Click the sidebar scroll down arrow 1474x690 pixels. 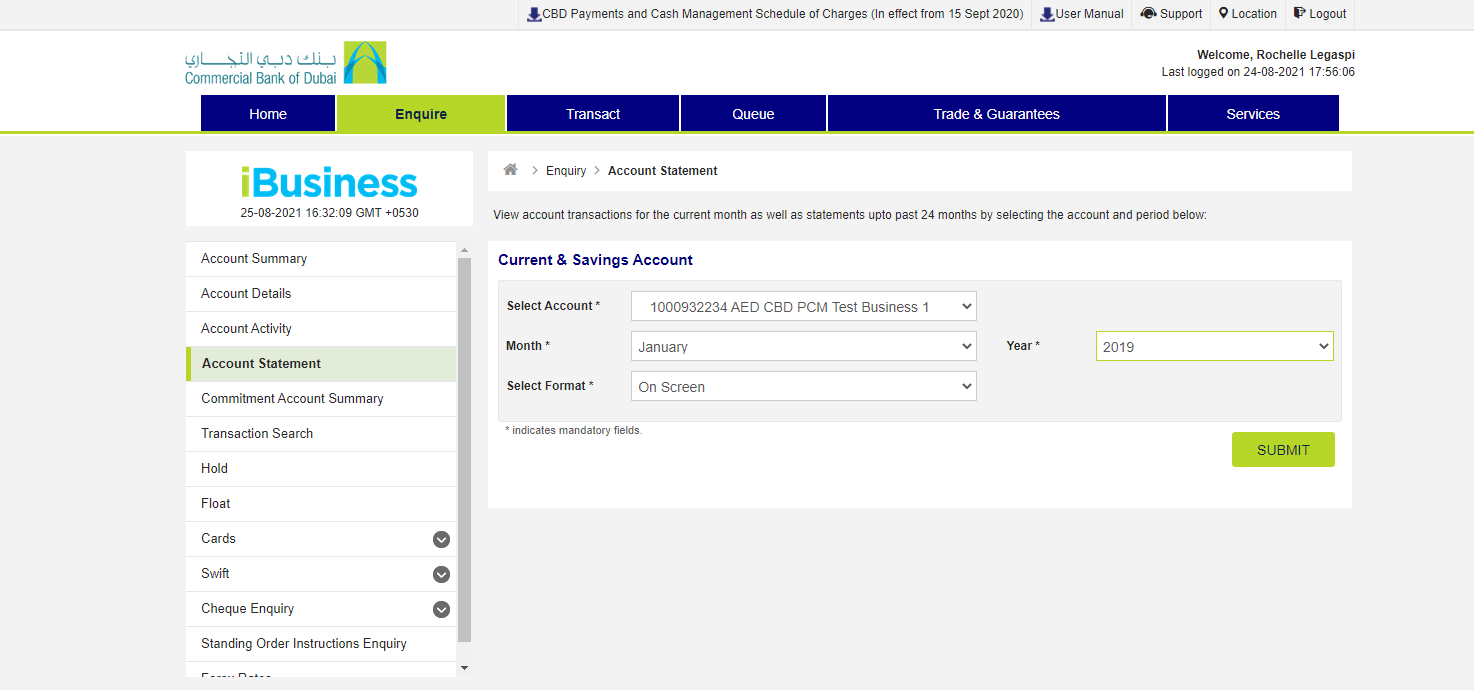(464, 667)
